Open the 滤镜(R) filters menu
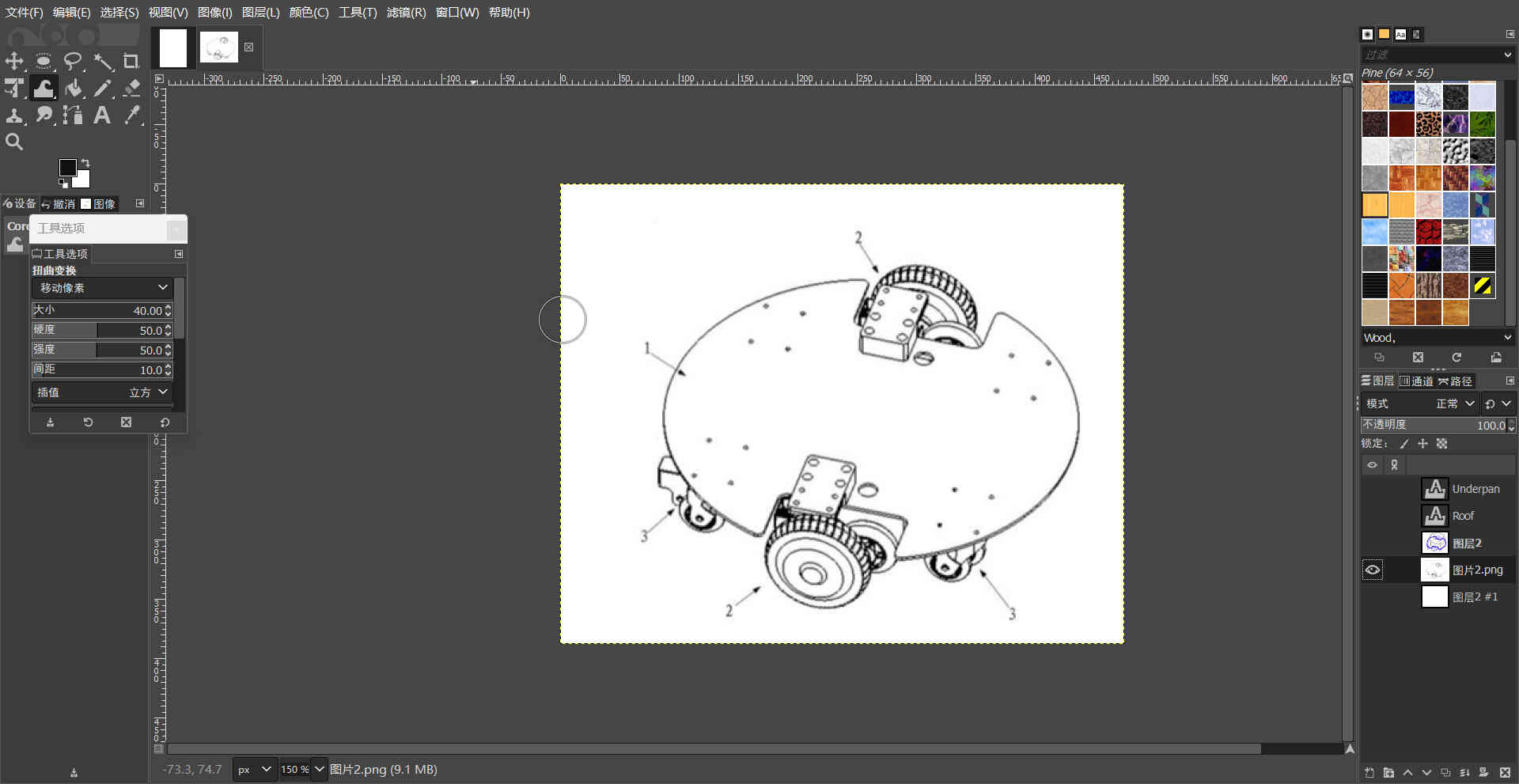This screenshot has height=784, width=1519. (x=406, y=13)
